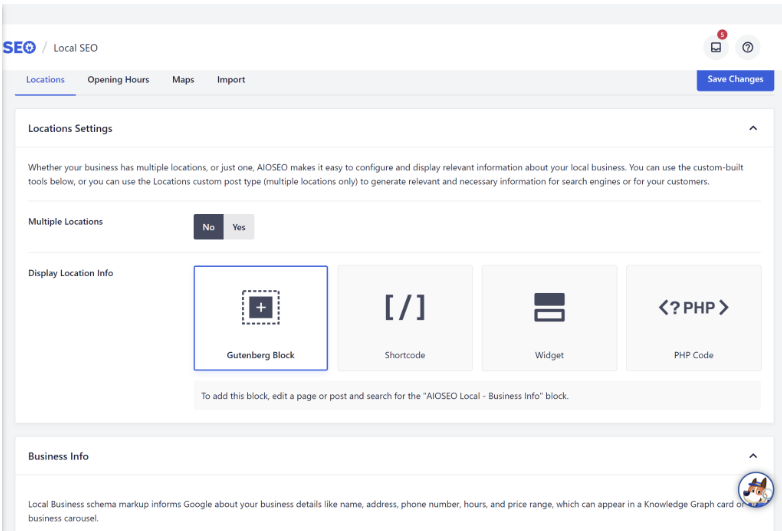Go to the Import tab
782x531 pixels.
point(231,80)
